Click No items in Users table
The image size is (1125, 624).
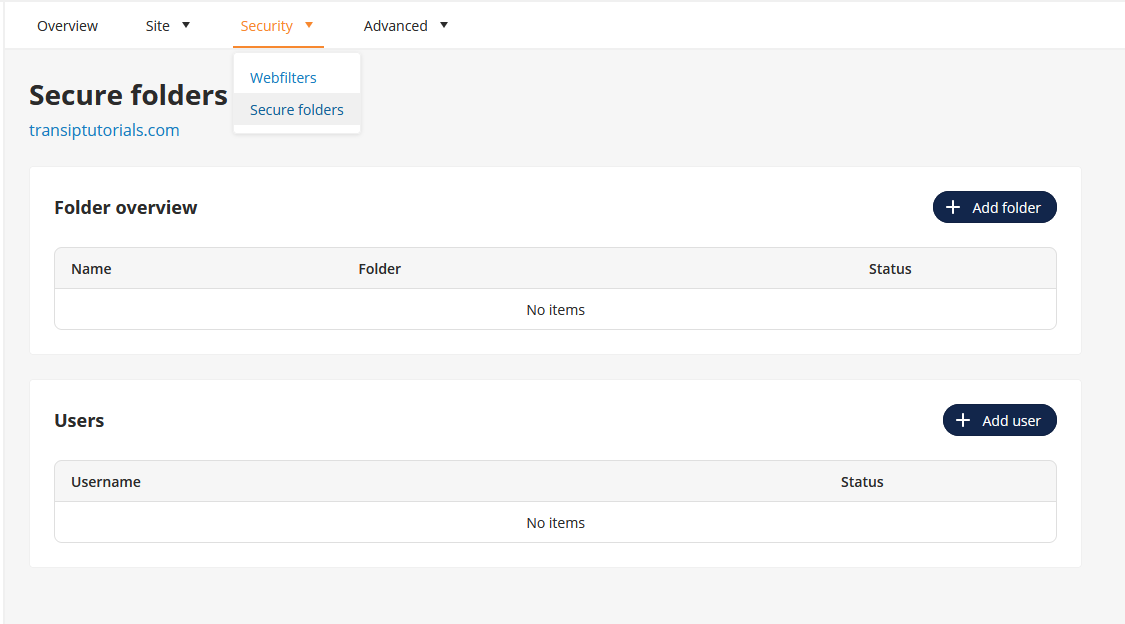click(555, 523)
